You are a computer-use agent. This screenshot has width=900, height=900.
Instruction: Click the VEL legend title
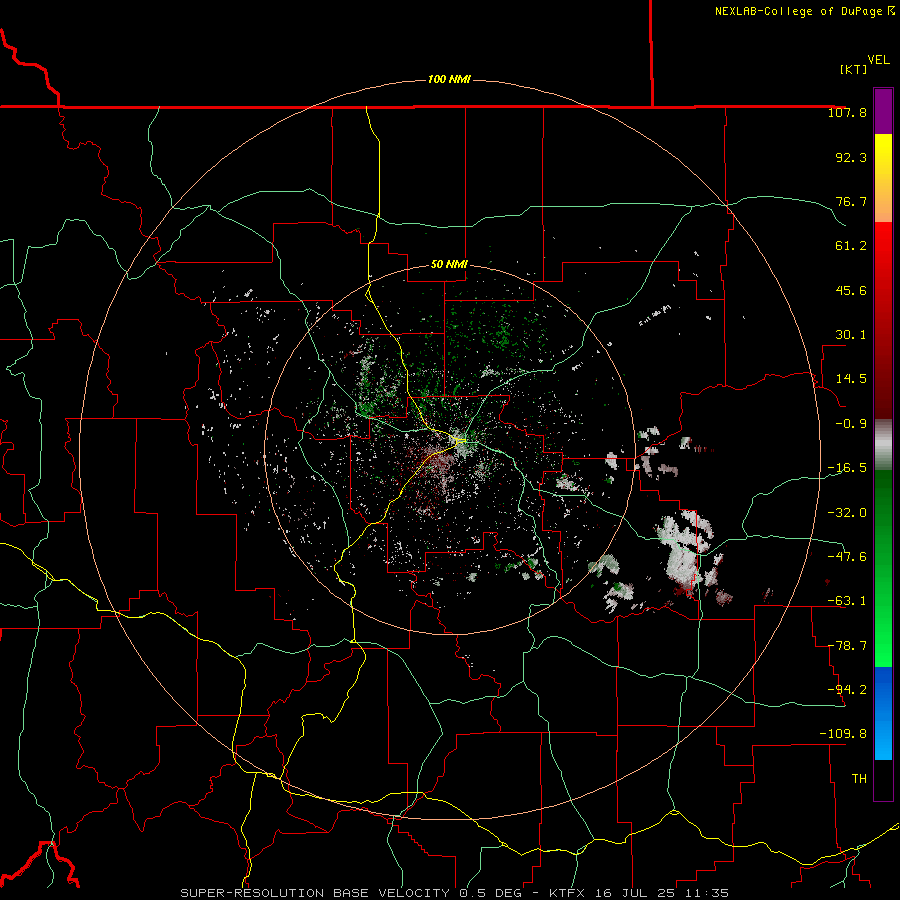[x=878, y=60]
